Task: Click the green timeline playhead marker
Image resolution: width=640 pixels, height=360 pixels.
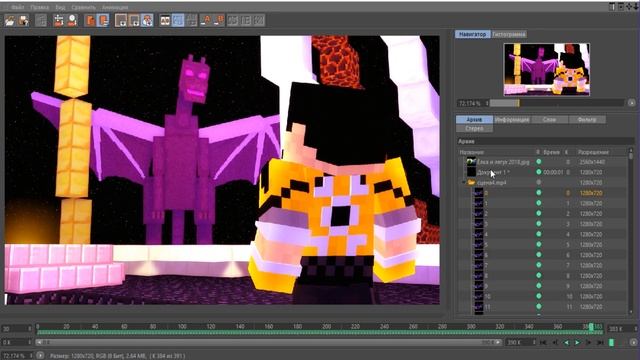Action: click(x=591, y=327)
